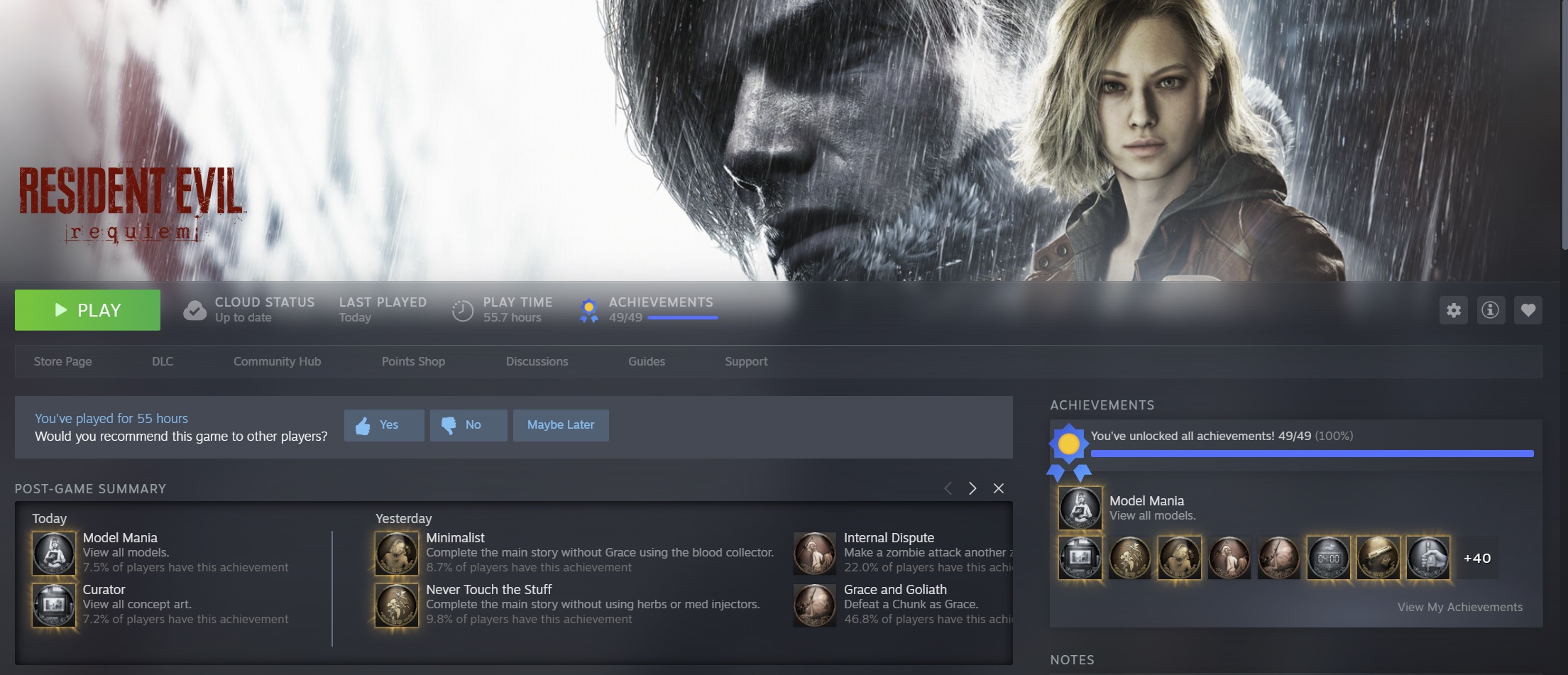1568x675 pixels.
Task: Click the blue achievements ribbon icon beside 49/49
Action: 588,310
